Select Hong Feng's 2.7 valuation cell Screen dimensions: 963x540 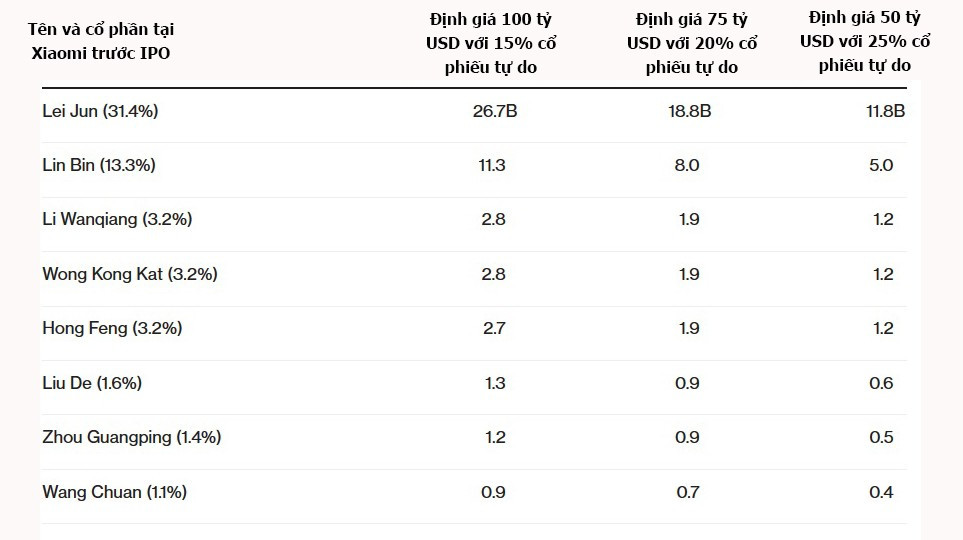point(494,328)
